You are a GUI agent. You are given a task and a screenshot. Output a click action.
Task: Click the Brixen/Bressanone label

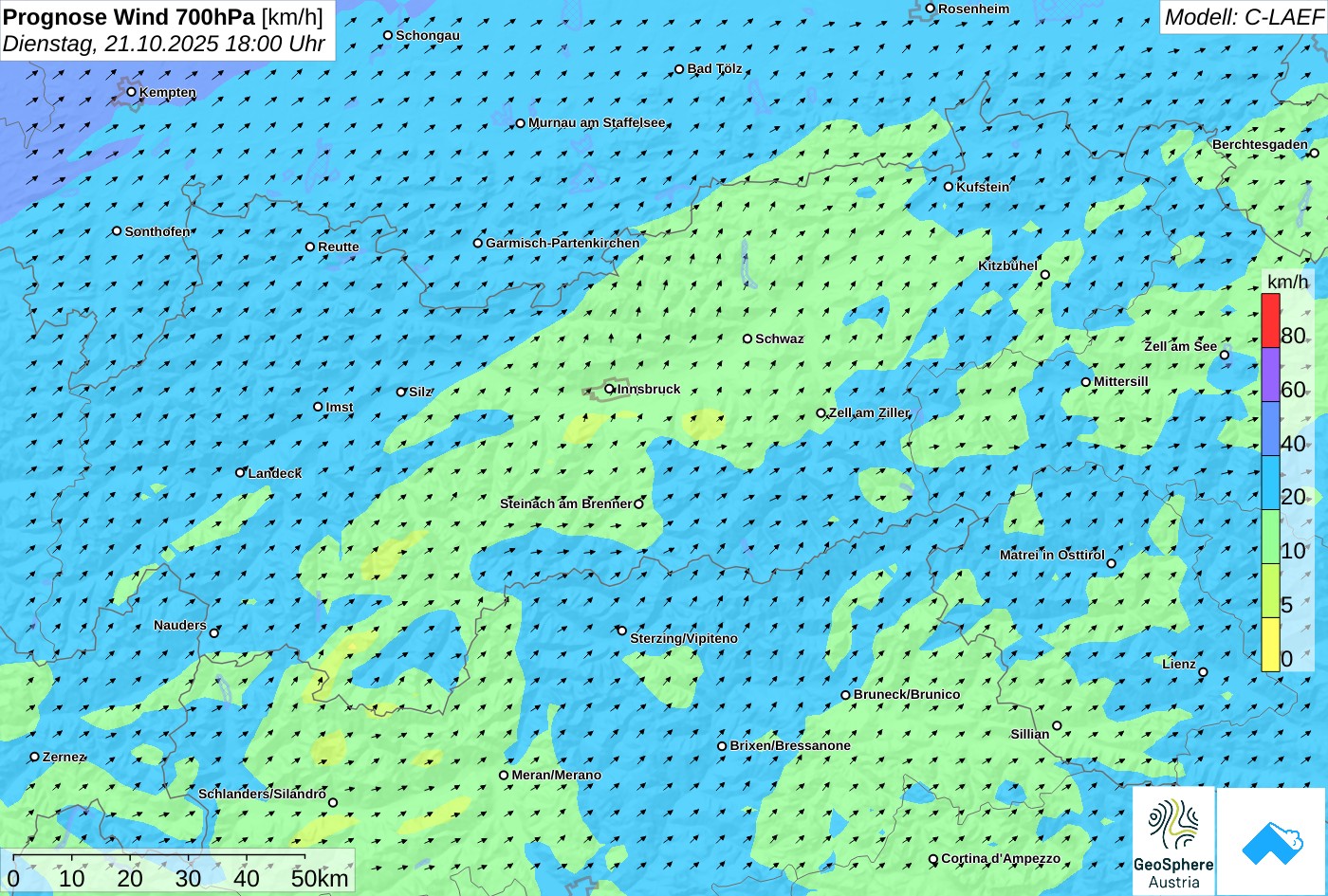790,745
